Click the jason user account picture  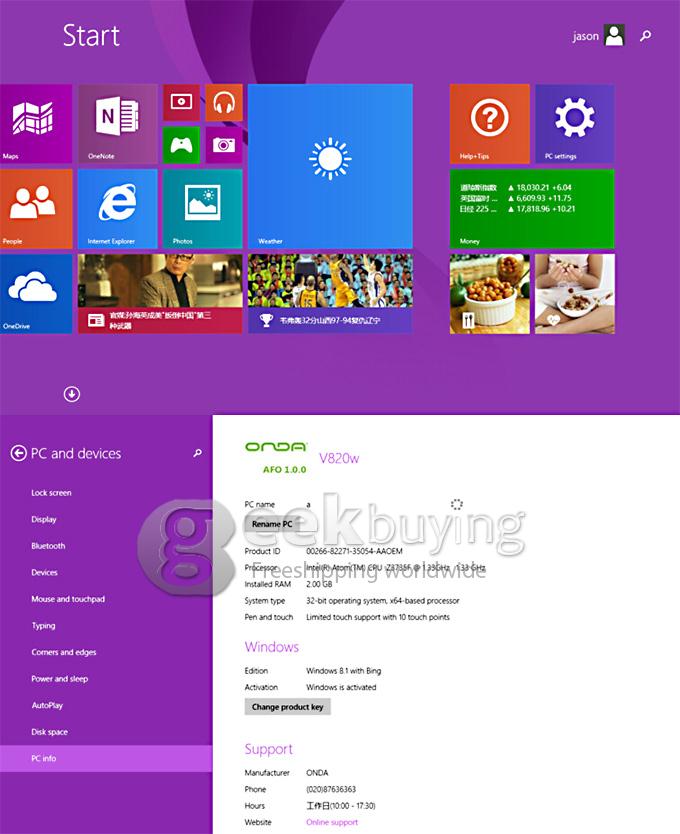[615, 36]
